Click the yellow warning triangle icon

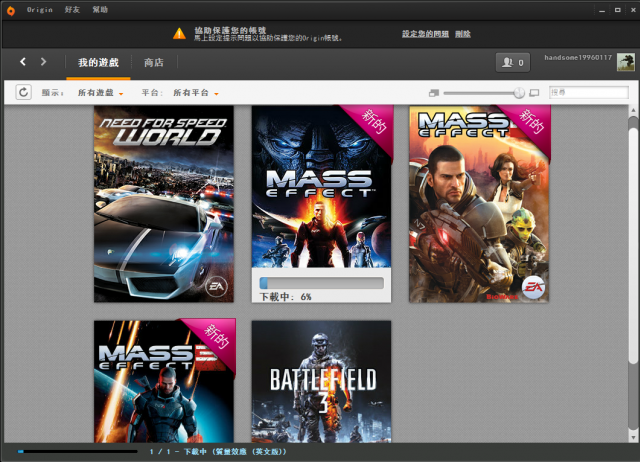[x=179, y=34]
